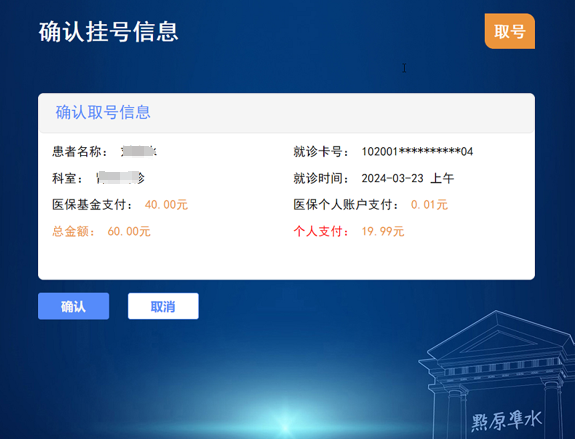Click the 患者名称 label
Viewport: 575px width, 439px height.
(x=80, y=151)
